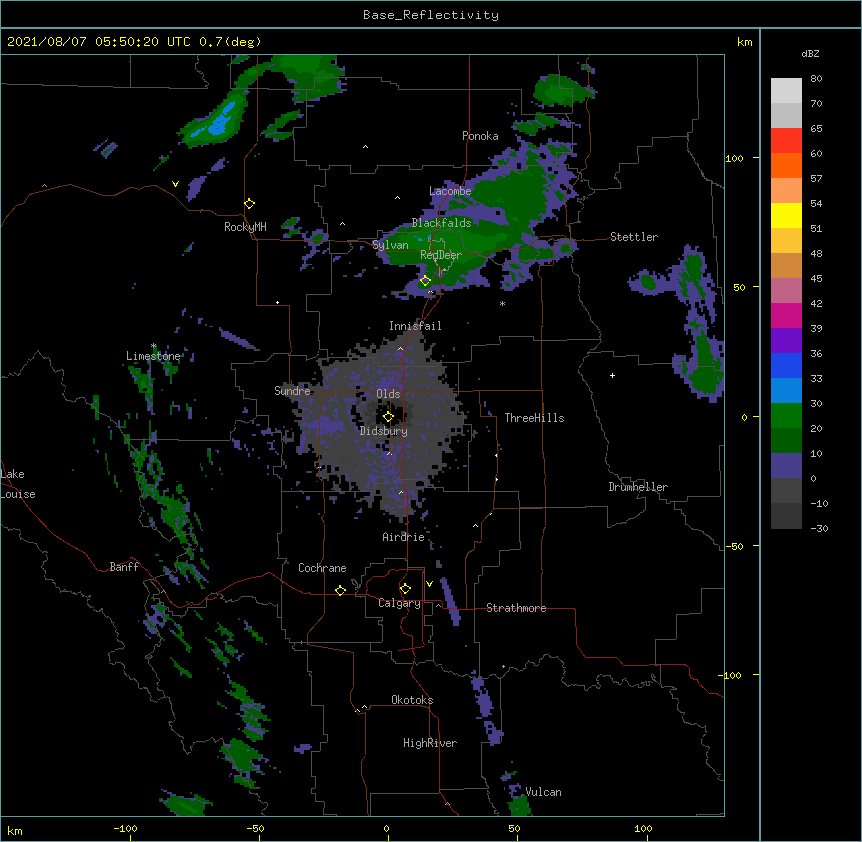Pick the purple 36-39 dBZ legend swatch
Image resolution: width=862 pixels, height=842 pixels.
pyautogui.click(x=786, y=341)
